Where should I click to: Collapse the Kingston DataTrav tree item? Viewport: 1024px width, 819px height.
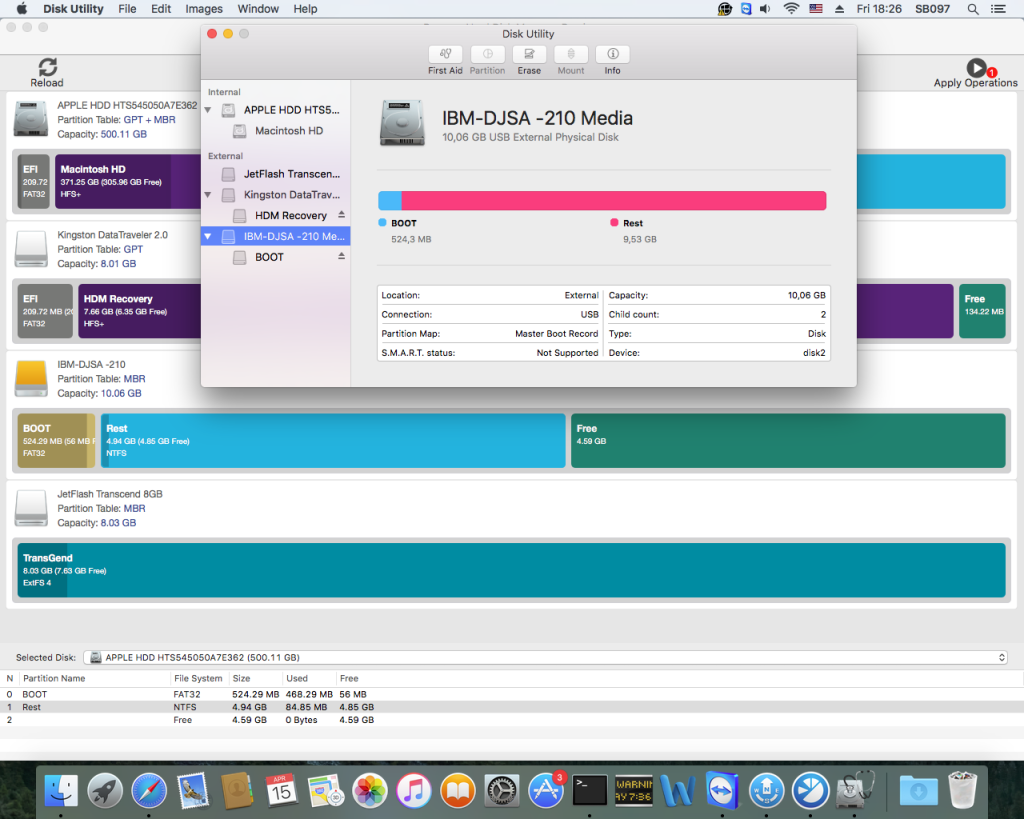[x=208, y=195]
